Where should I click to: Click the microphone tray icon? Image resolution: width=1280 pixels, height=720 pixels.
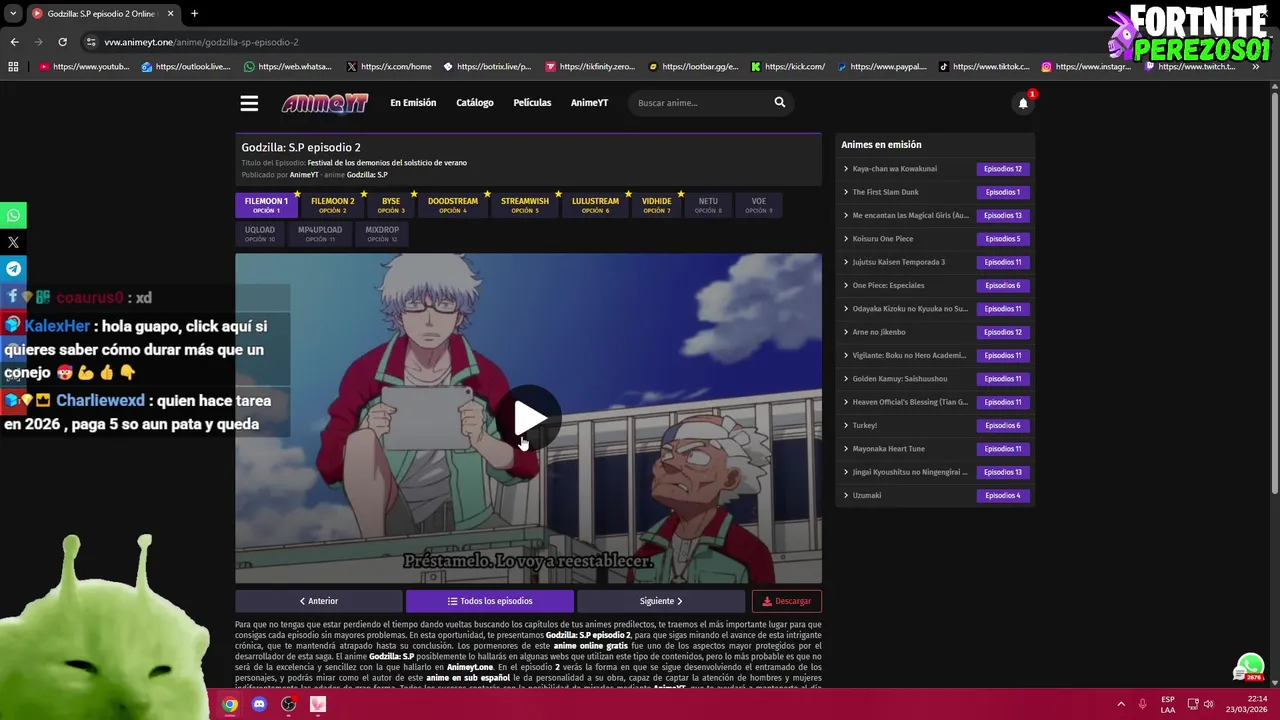[x=1143, y=704]
